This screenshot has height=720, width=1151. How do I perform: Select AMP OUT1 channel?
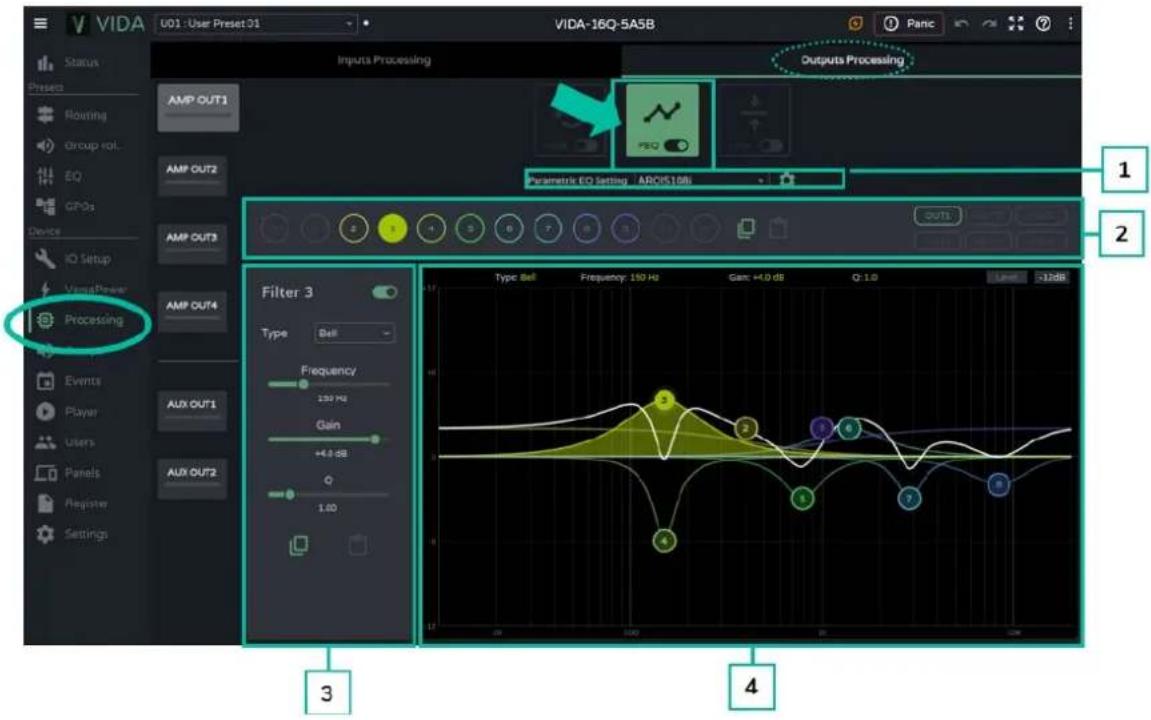[x=197, y=107]
